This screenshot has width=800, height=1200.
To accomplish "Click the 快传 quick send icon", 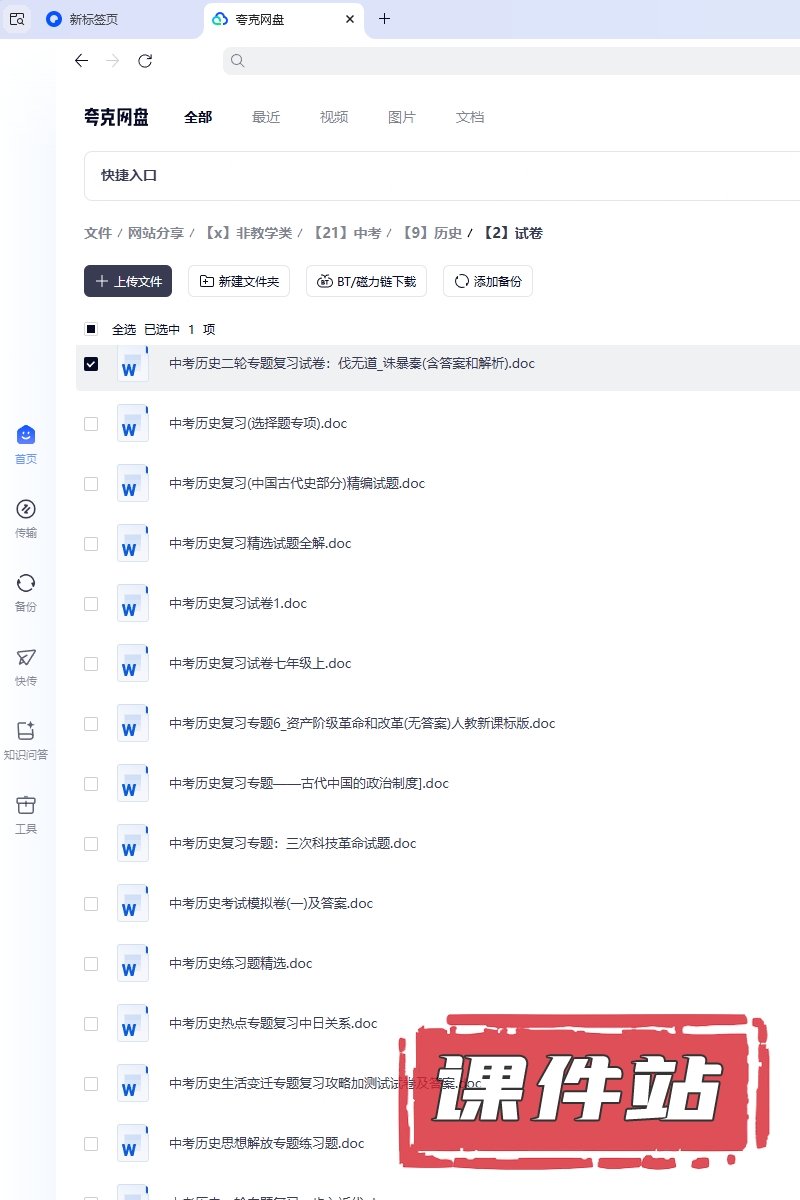I will 26,658.
